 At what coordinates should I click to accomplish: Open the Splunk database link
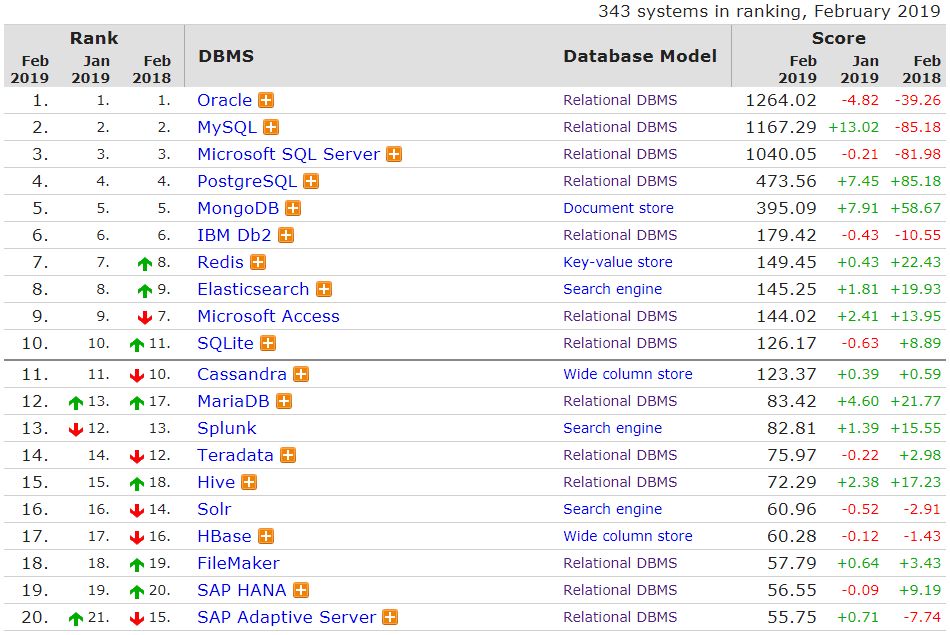(x=226, y=428)
